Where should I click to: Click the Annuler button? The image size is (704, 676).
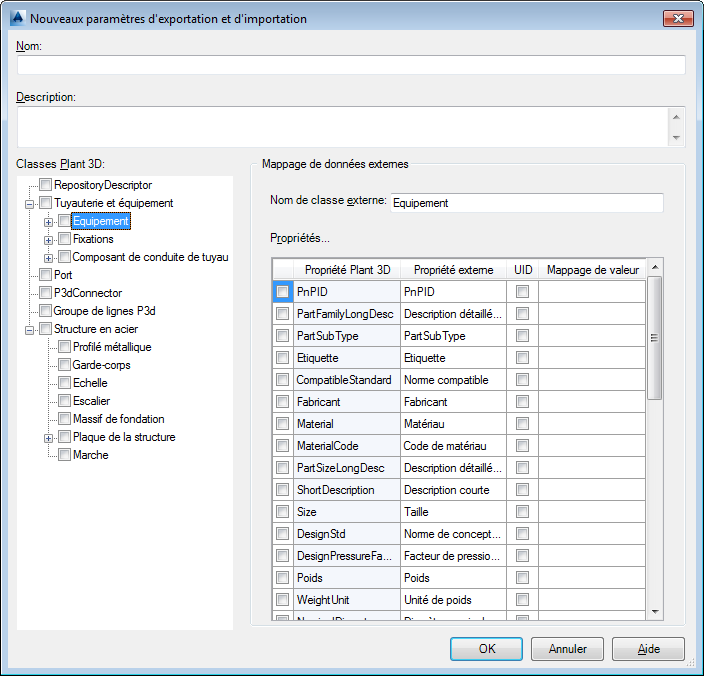click(x=567, y=649)
